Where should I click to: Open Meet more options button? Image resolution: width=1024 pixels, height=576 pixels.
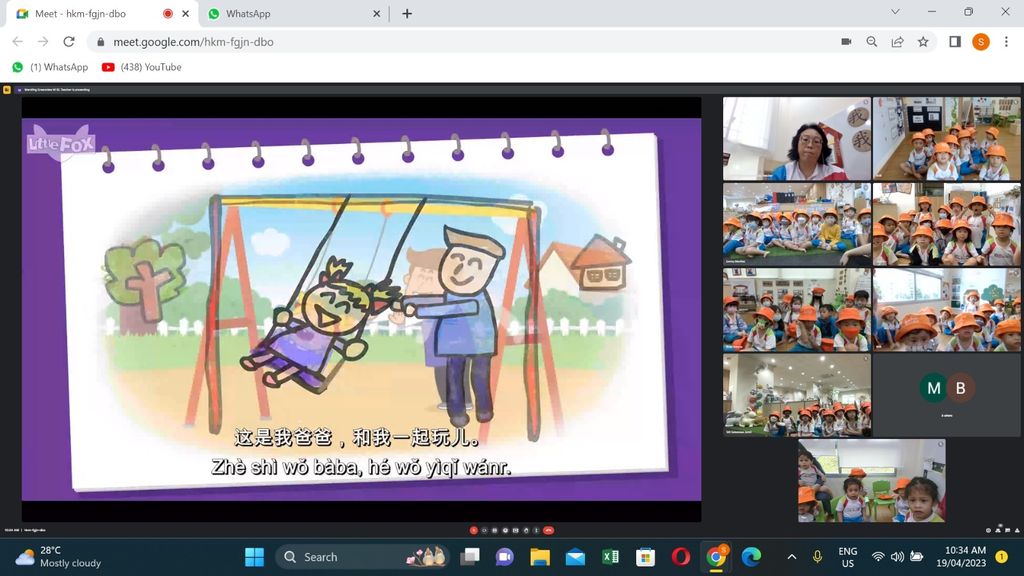click(536, 530)
